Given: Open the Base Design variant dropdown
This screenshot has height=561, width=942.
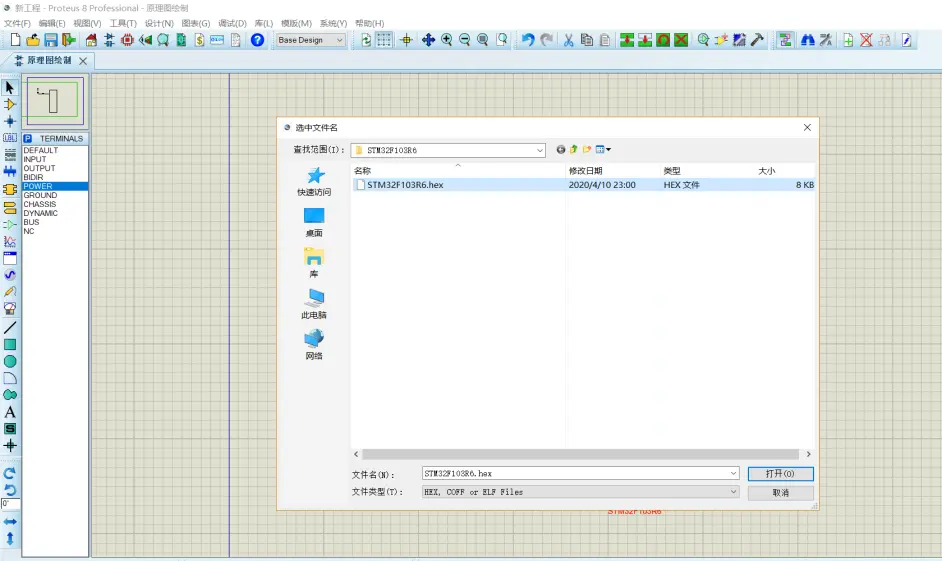Looking at the screenshot, I should pos(310,40).
